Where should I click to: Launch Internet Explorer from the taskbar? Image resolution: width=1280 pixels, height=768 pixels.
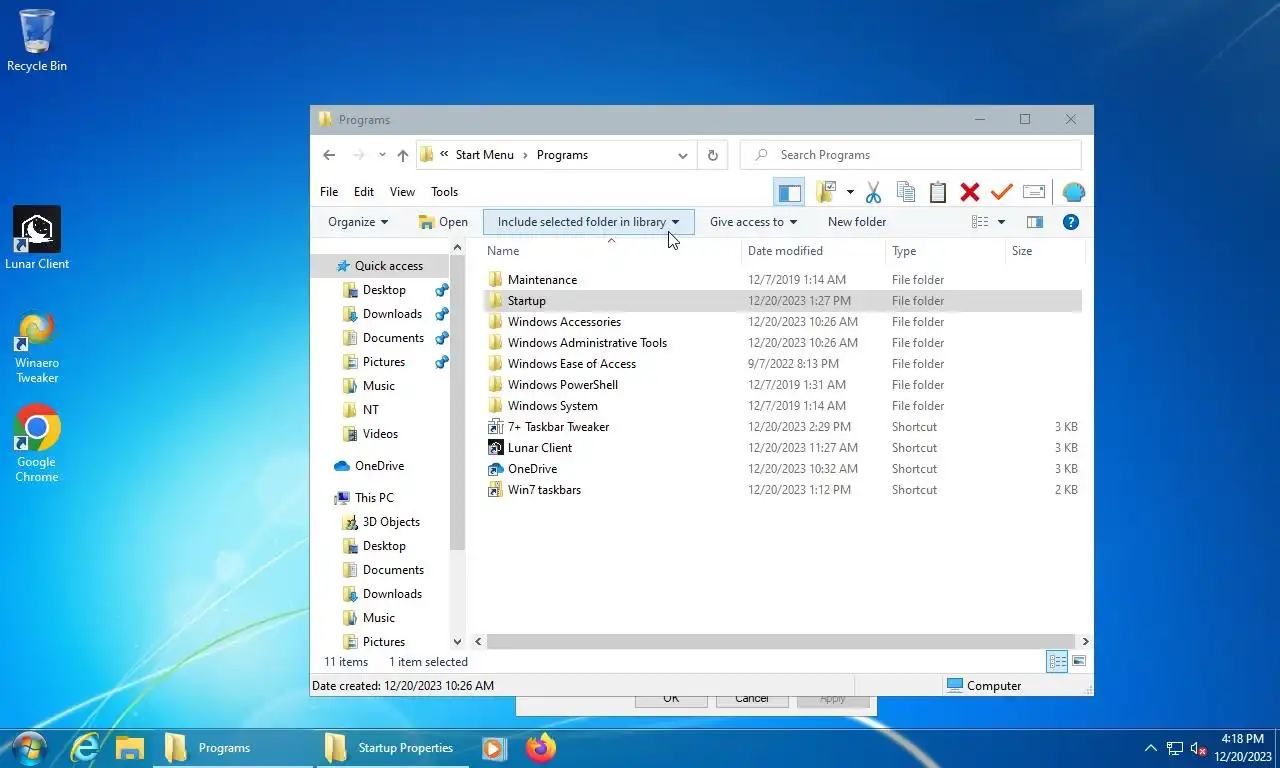click(84, 748)
